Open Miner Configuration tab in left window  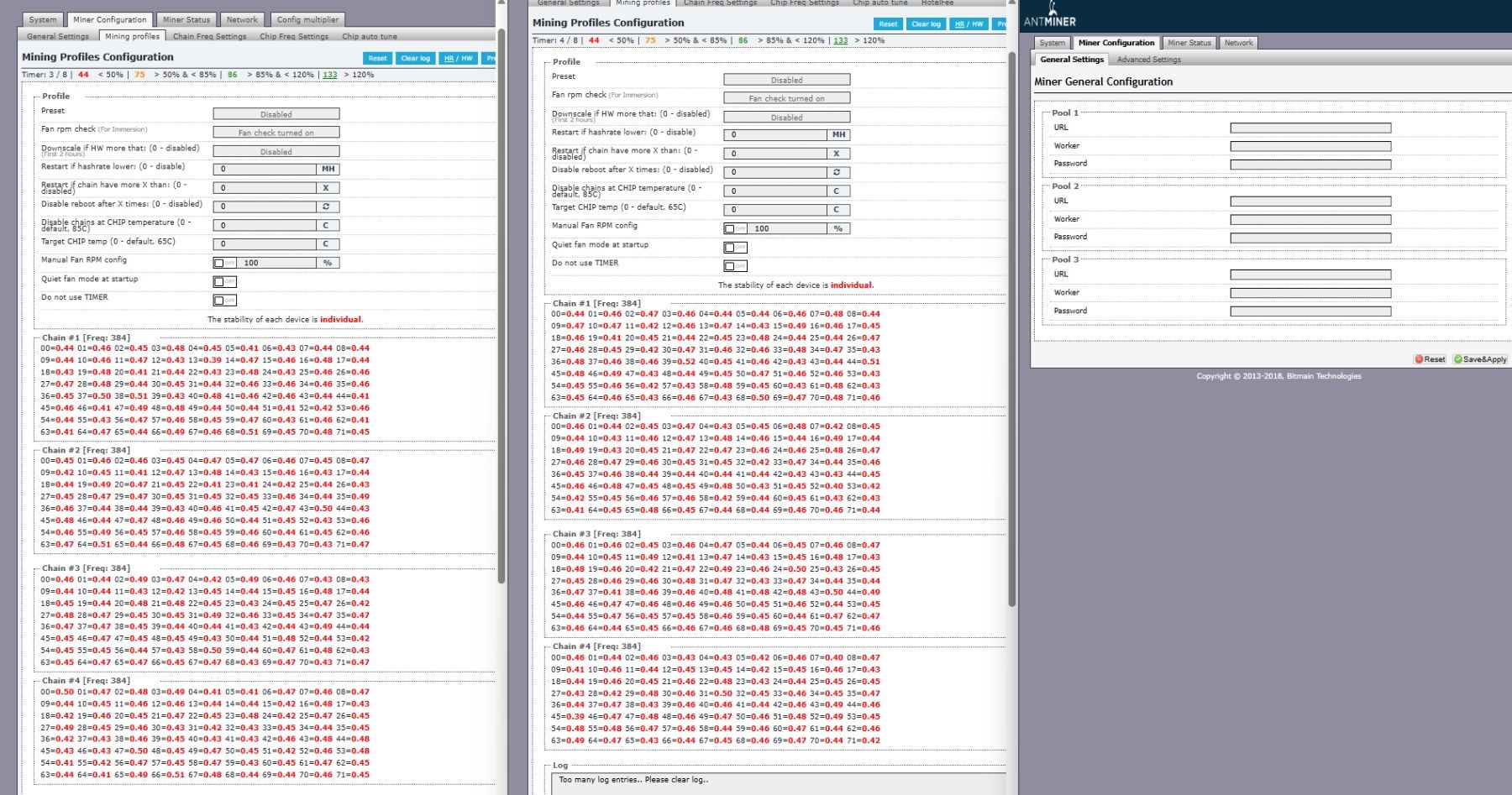(x=109, y=19)
